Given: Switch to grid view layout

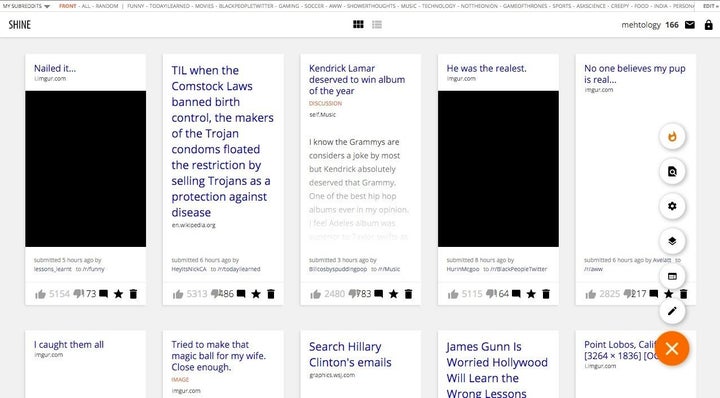Looking at the screenshot, I should (358, 24).
